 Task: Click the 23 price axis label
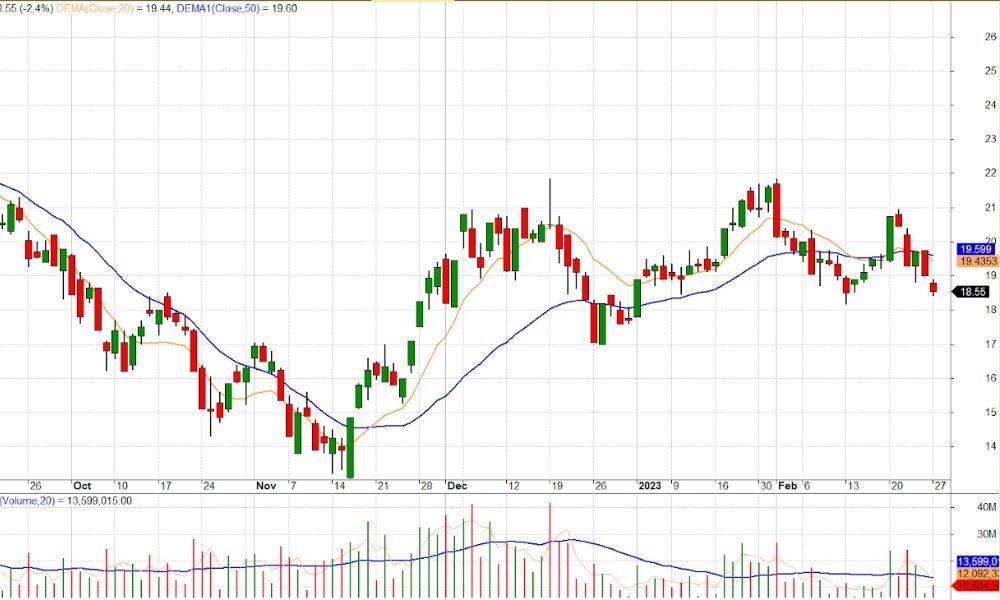click(x=990, y=139)
